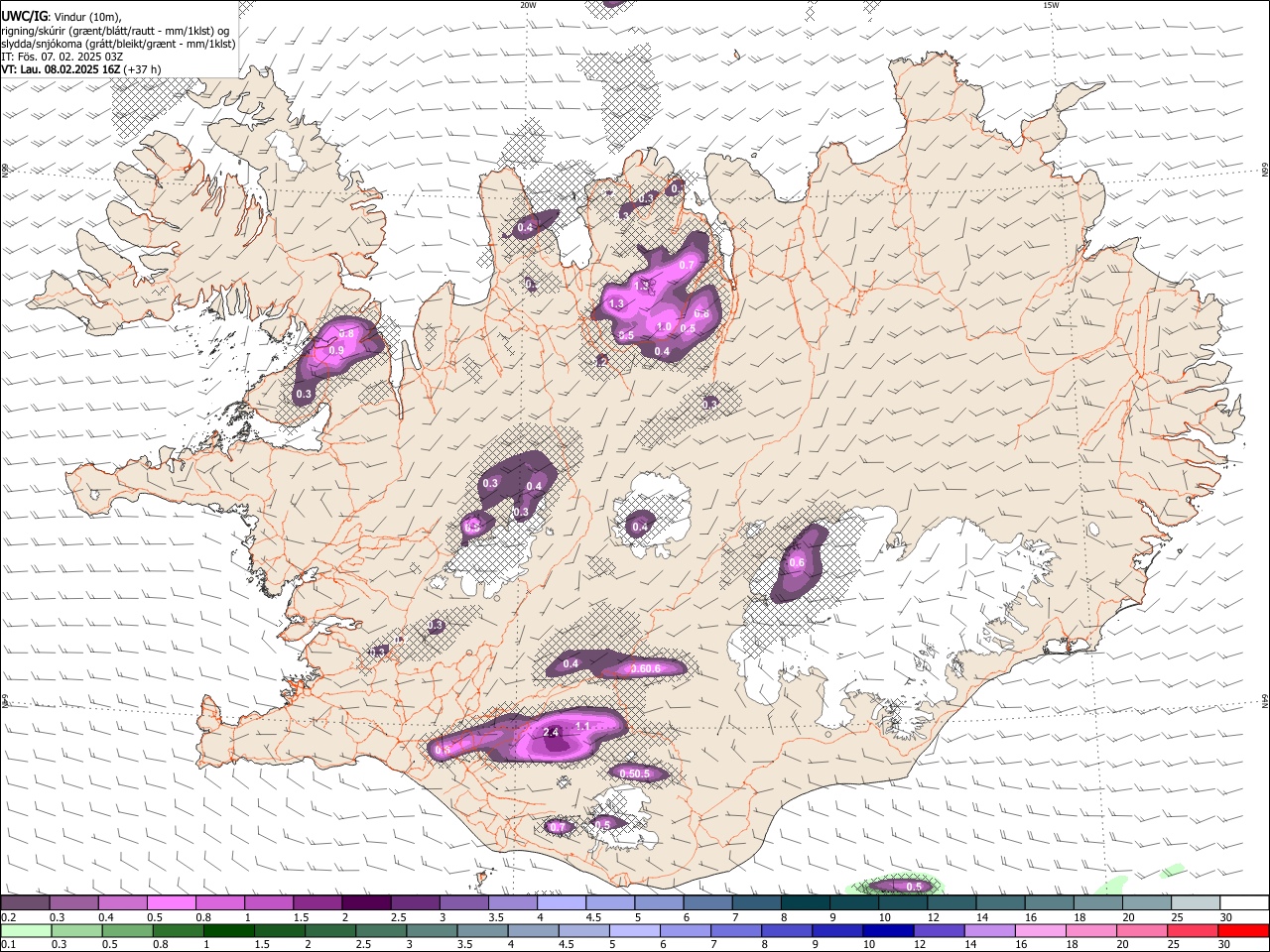Click the pale grey swatch starting at 25 in the upper legend

click(x=1197, y=903)
